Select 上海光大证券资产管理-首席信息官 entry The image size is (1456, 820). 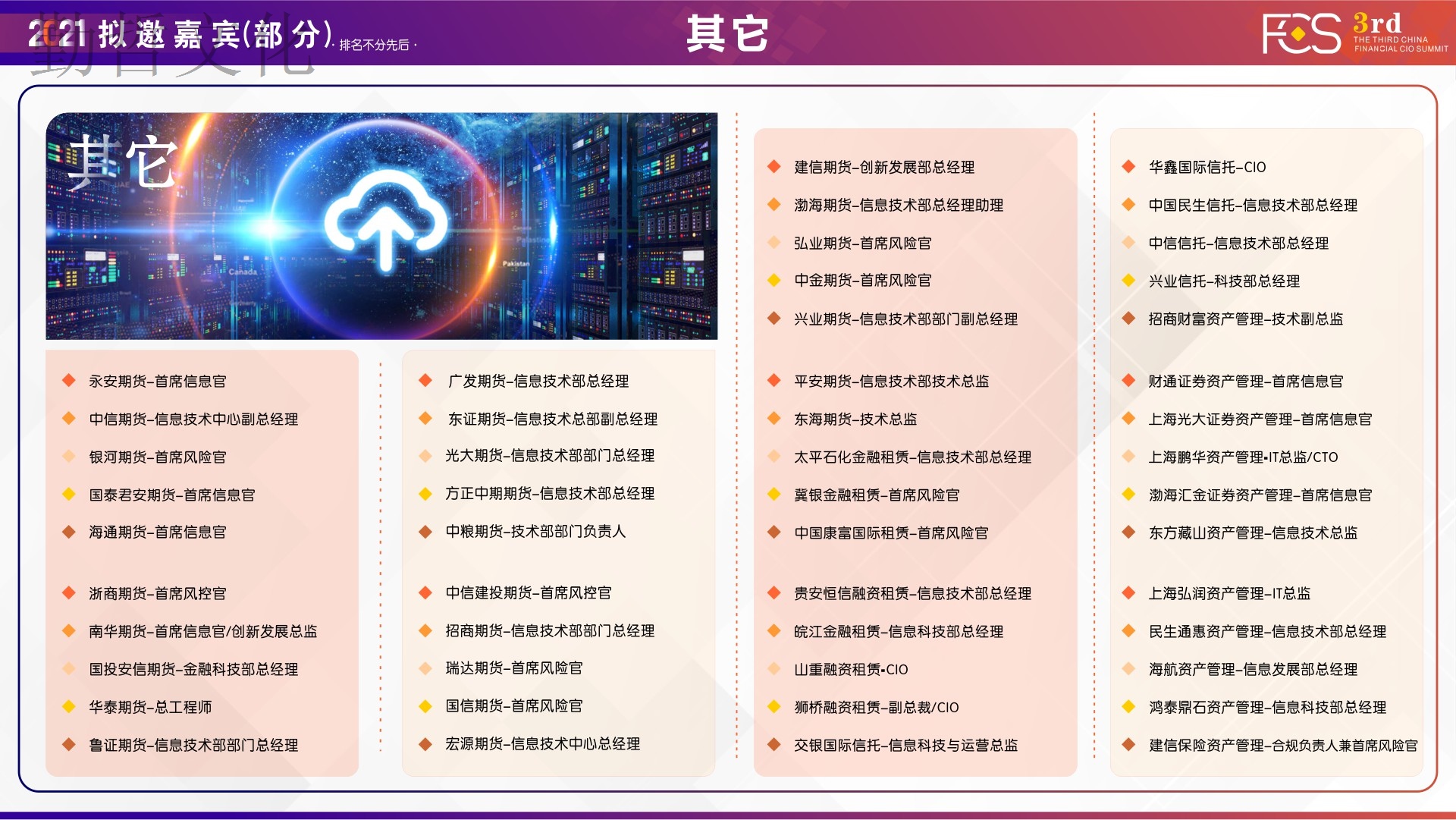[x=1260, y=419]
